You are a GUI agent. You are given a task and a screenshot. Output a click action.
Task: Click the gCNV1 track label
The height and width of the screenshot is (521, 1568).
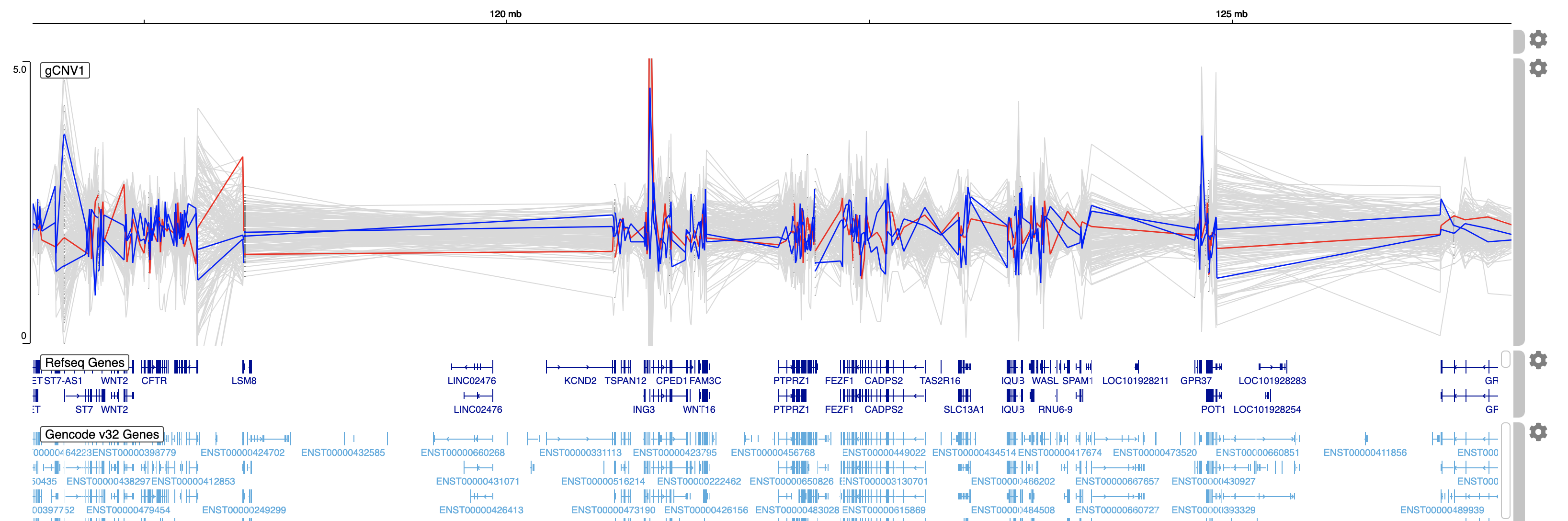(x=65, y=70)
